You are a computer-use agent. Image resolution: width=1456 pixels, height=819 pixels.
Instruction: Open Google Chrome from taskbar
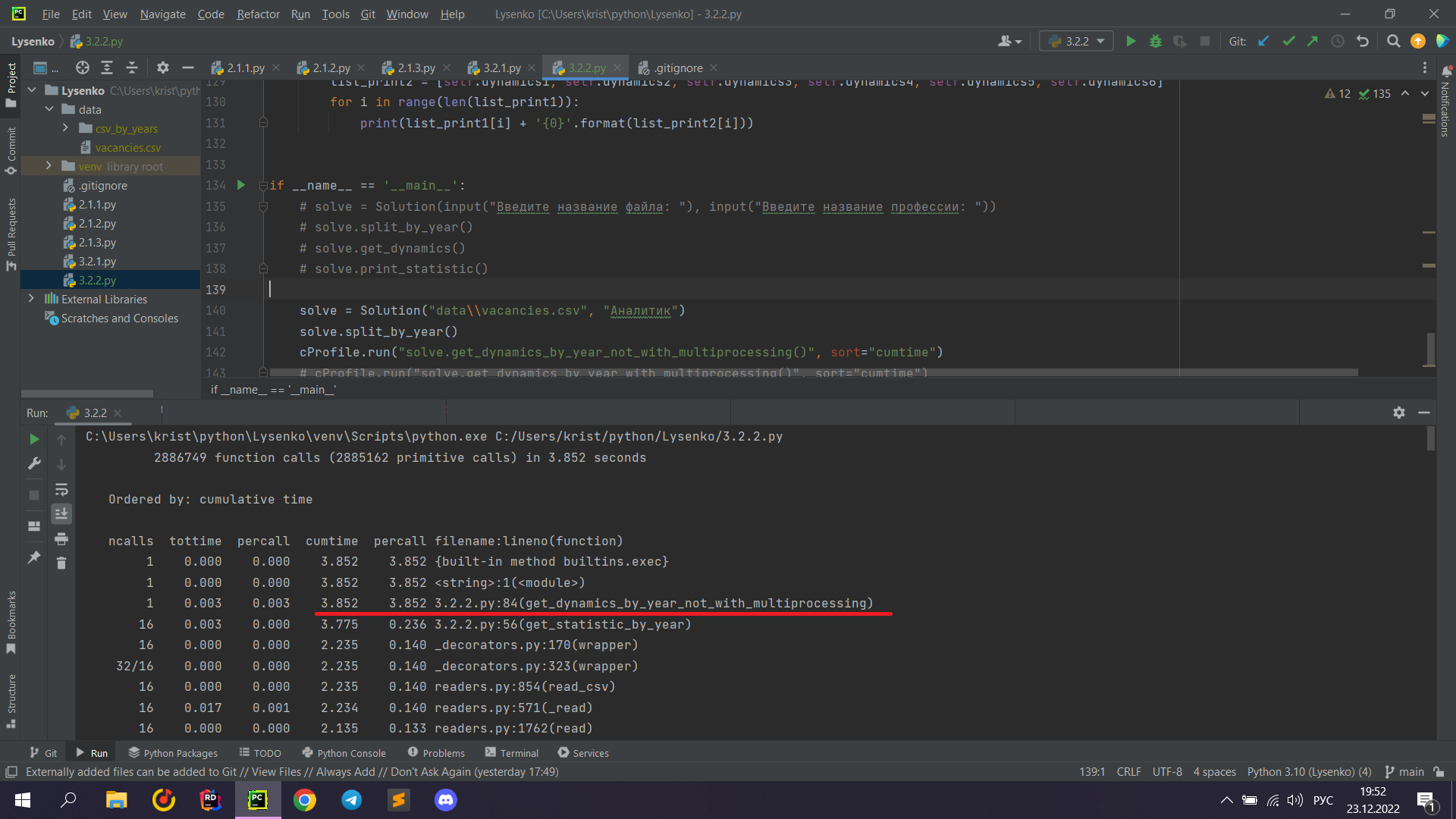tap(305, 800)
